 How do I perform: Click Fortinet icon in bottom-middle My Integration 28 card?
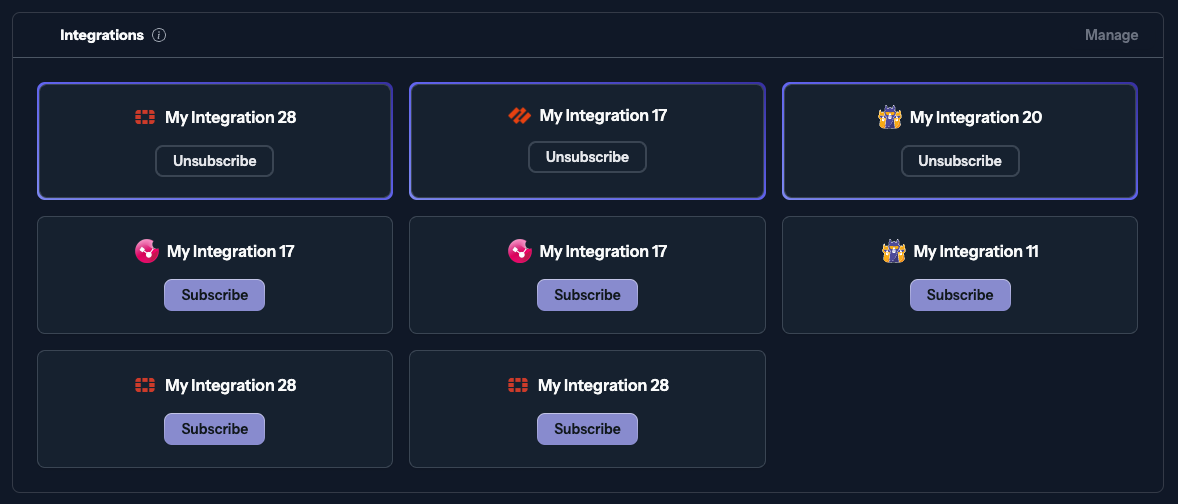point(518,385)
